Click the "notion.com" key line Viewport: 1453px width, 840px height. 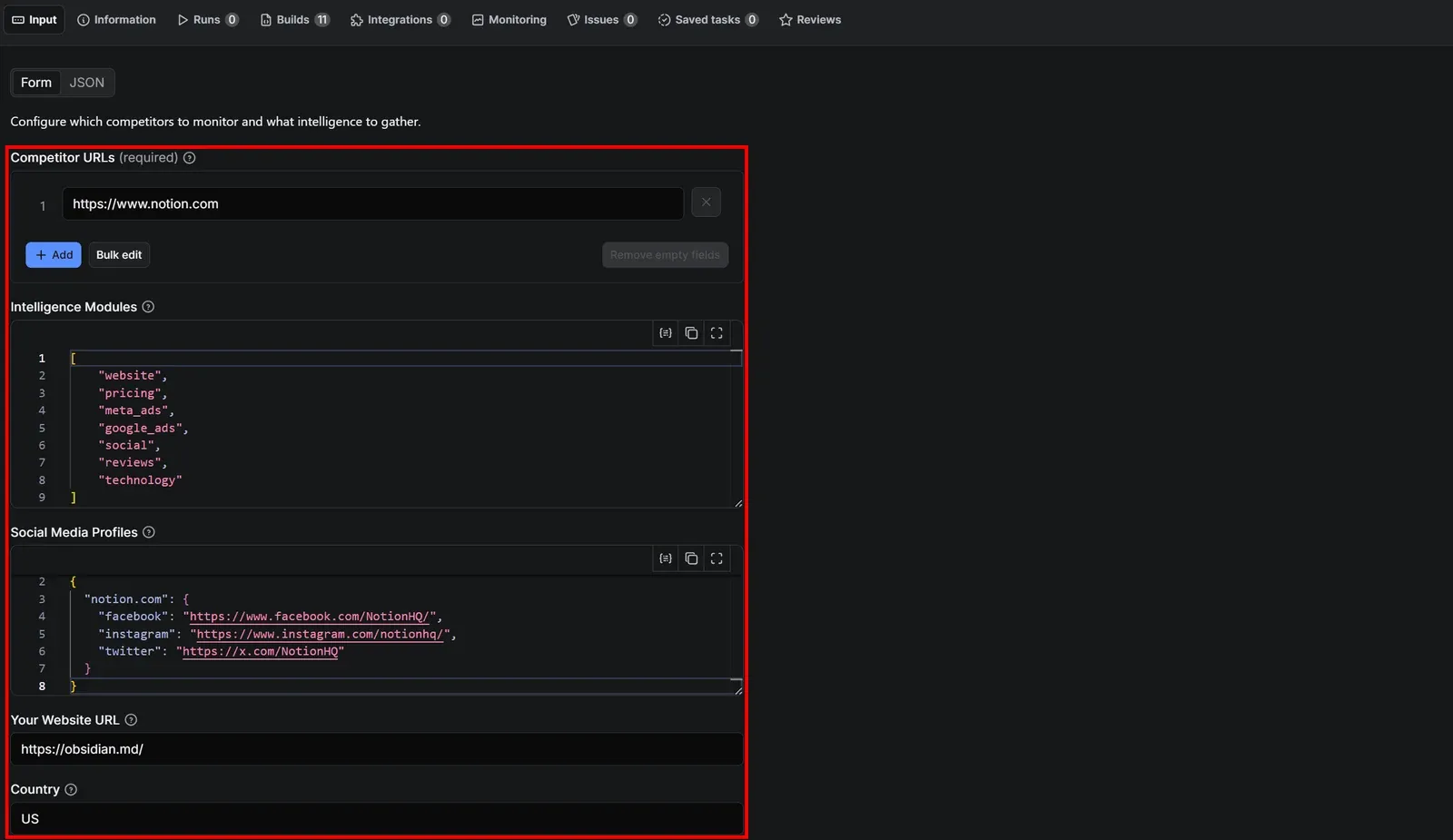(x=136, y=599)
